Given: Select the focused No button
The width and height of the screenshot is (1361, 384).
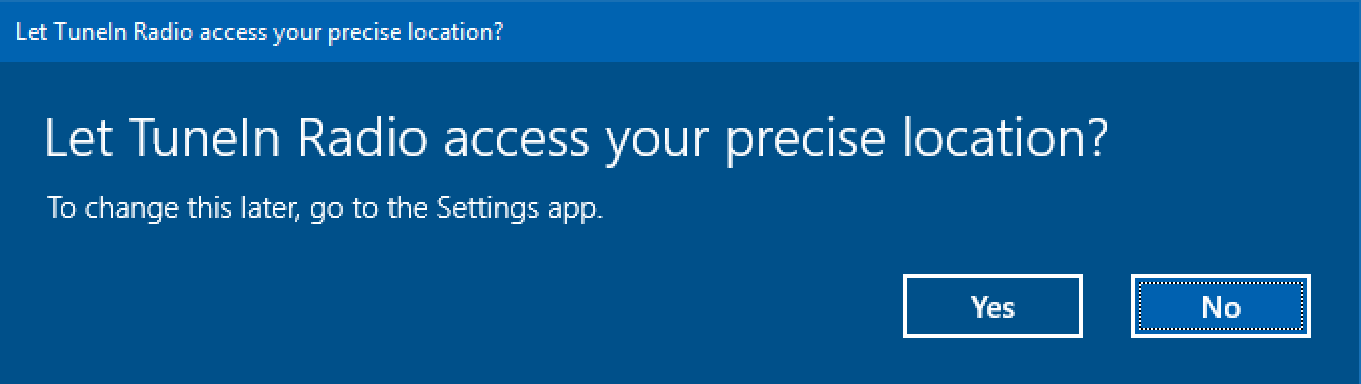Looking at the screenshot, I should pos(1220,306).
